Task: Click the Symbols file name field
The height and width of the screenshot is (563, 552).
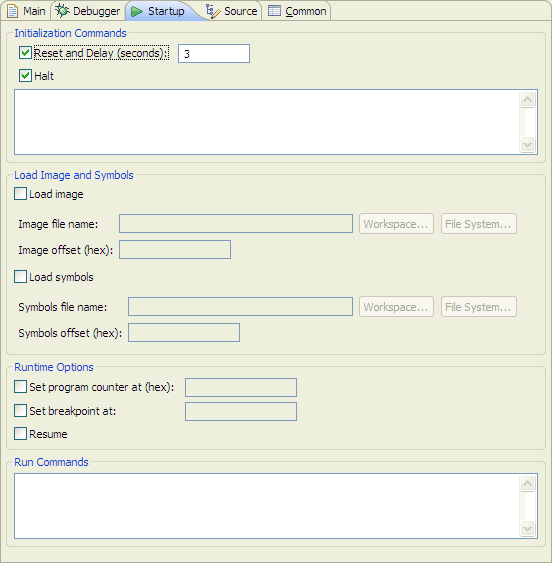Action: pos(240,307)
